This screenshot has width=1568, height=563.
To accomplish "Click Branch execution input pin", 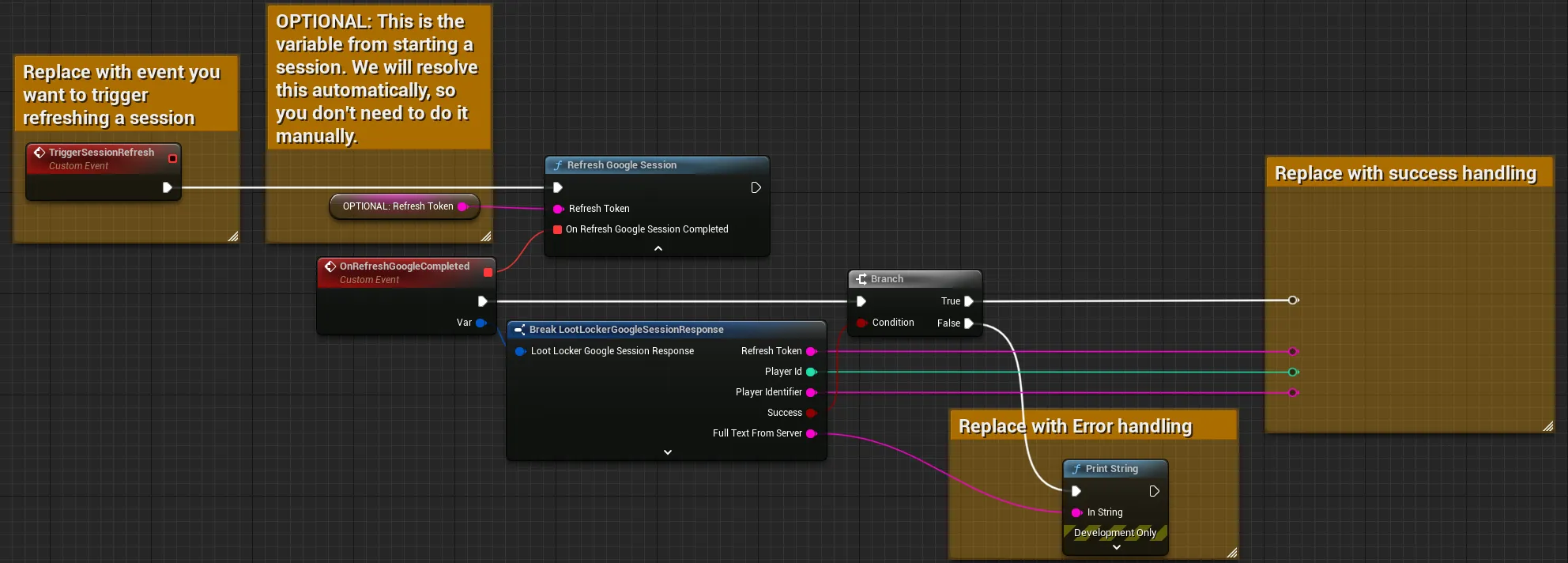I will (861, 301).
